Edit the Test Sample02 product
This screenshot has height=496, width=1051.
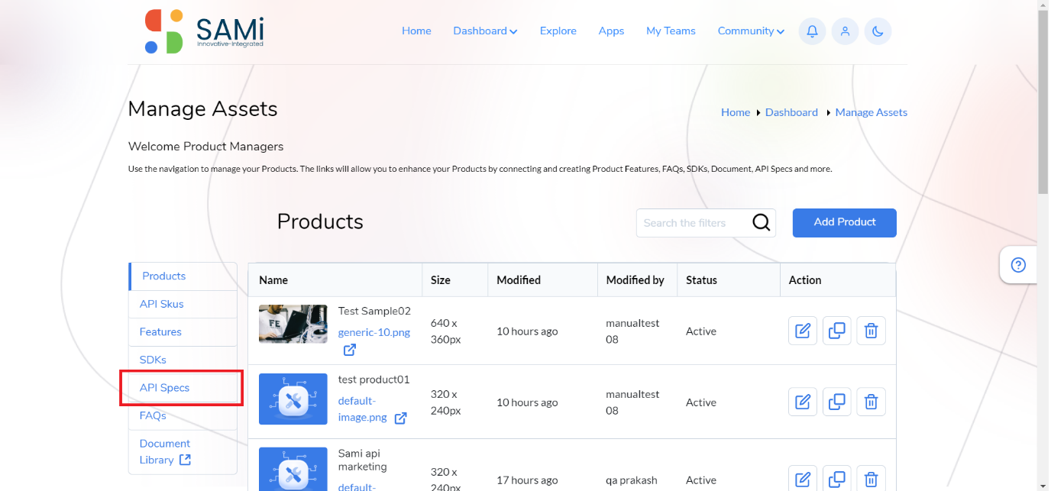pos(802,330)
